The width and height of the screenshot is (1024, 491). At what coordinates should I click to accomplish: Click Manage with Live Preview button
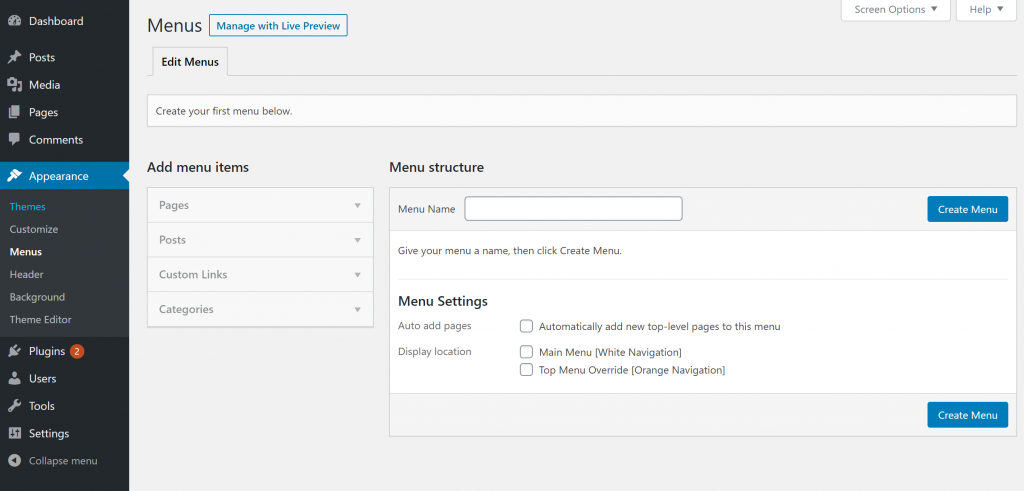[278, 25]
